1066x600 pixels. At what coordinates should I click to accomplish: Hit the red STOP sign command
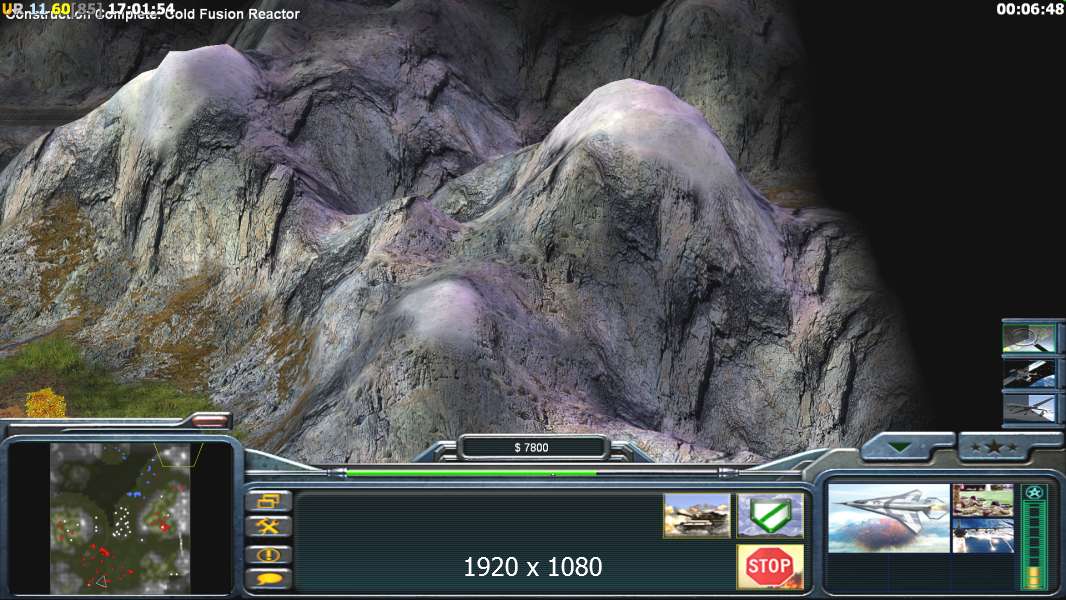click(770, 566)
